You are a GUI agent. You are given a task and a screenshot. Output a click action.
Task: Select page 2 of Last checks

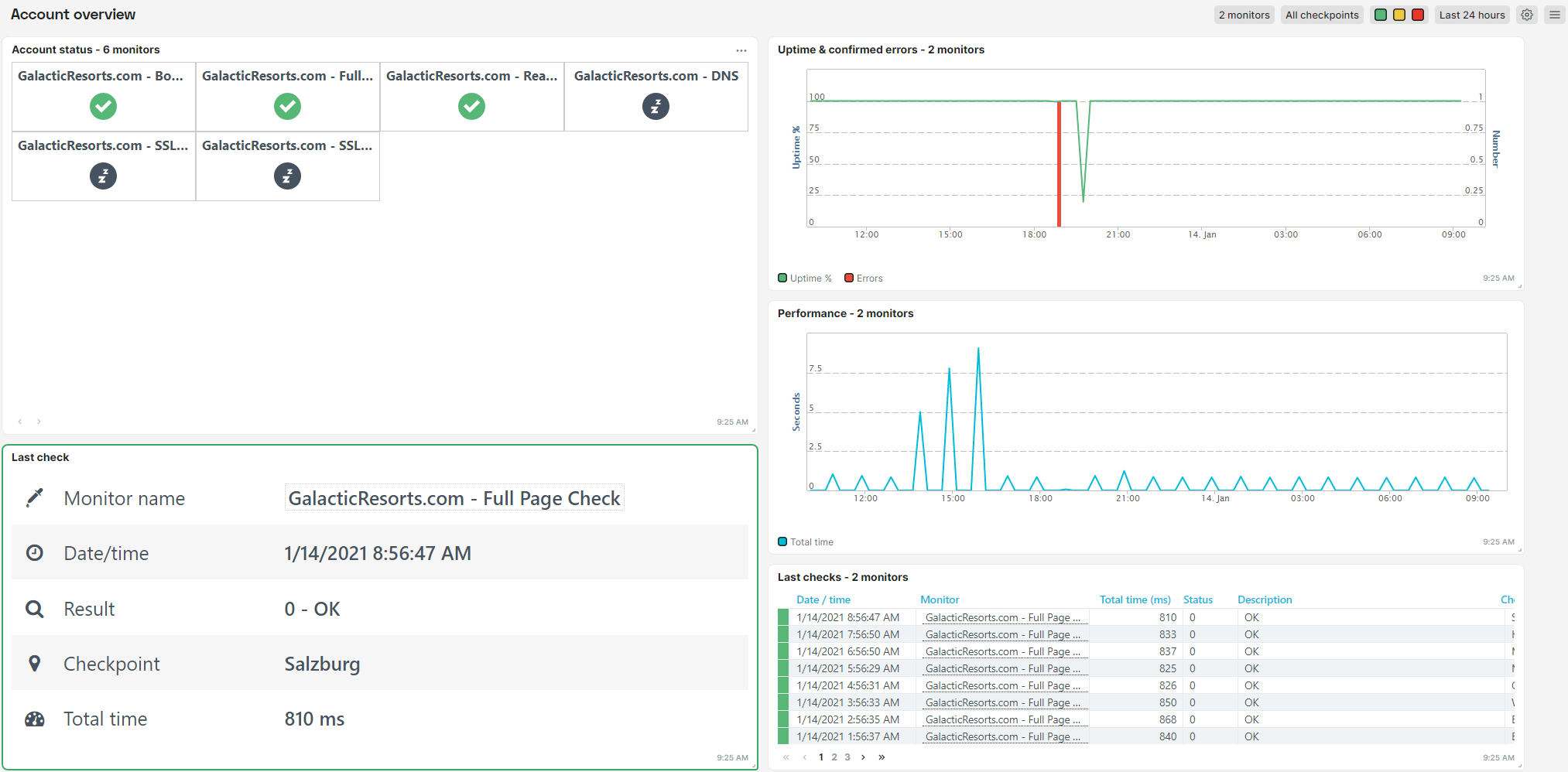(x=834, y=757)
